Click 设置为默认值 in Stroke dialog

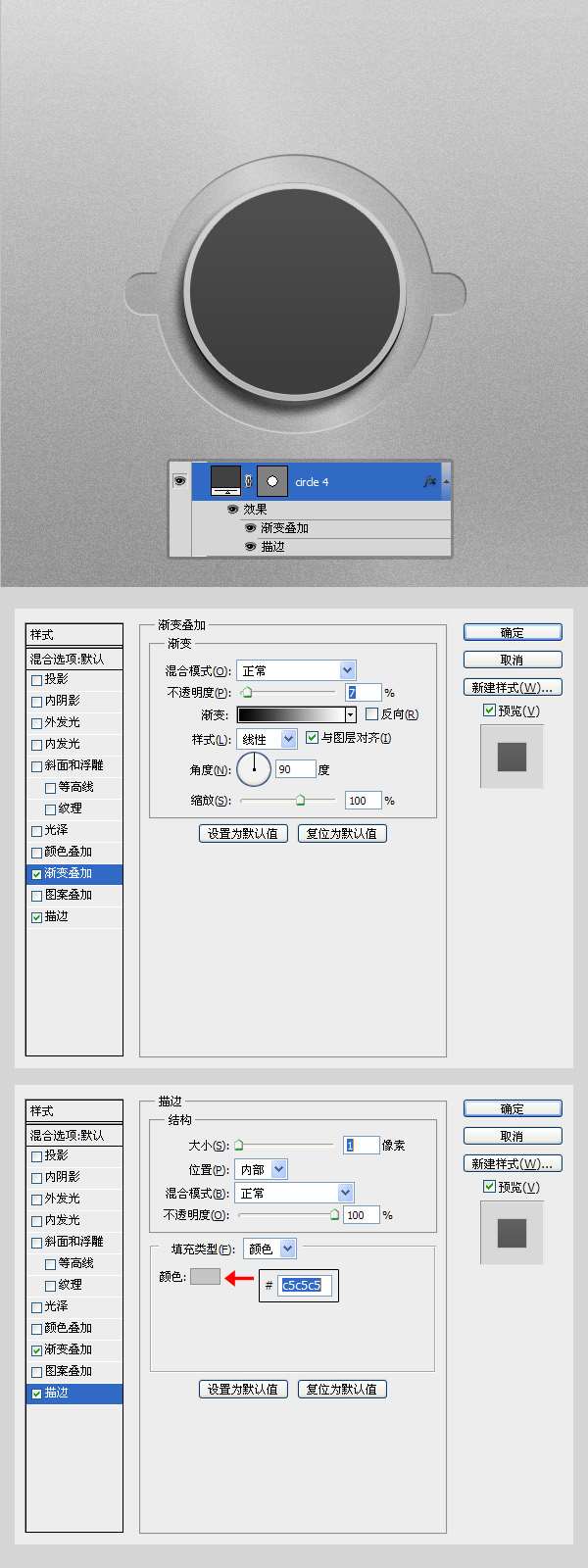pyautogui.click(x=243, y=1389)
